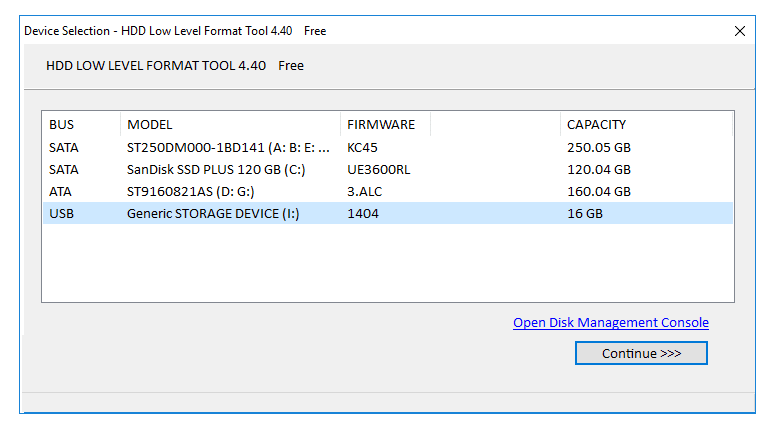The image size is (772, 430).
Task: Sort by BUS column header
Action: [81, 125]
